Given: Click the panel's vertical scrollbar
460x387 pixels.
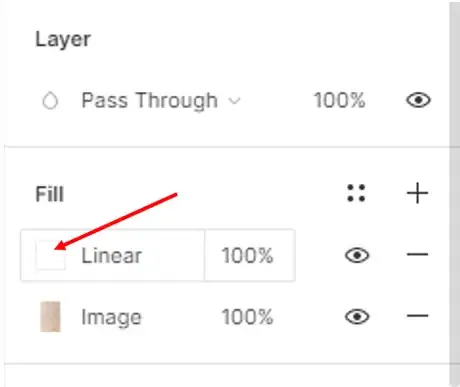Looking at the screenshot, I should (454, 193).
